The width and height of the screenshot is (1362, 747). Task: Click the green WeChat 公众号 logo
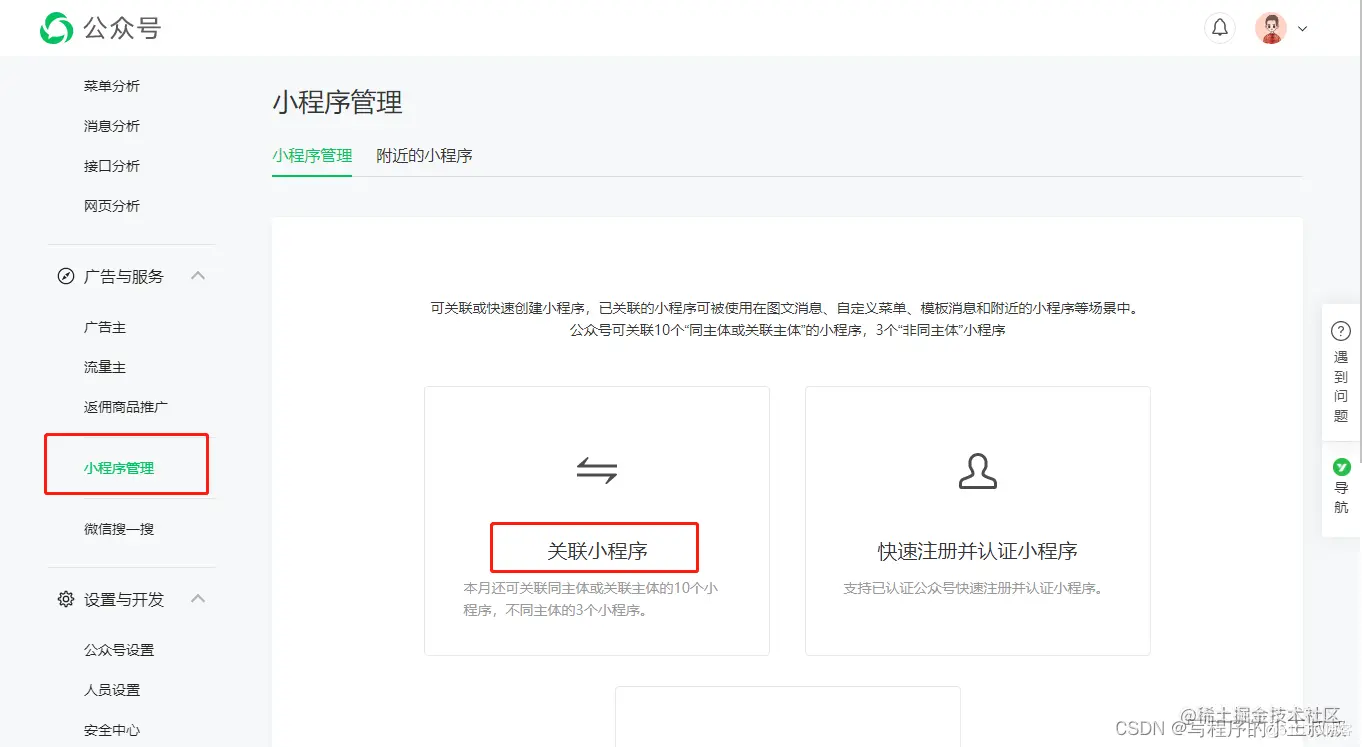[56, 28]
